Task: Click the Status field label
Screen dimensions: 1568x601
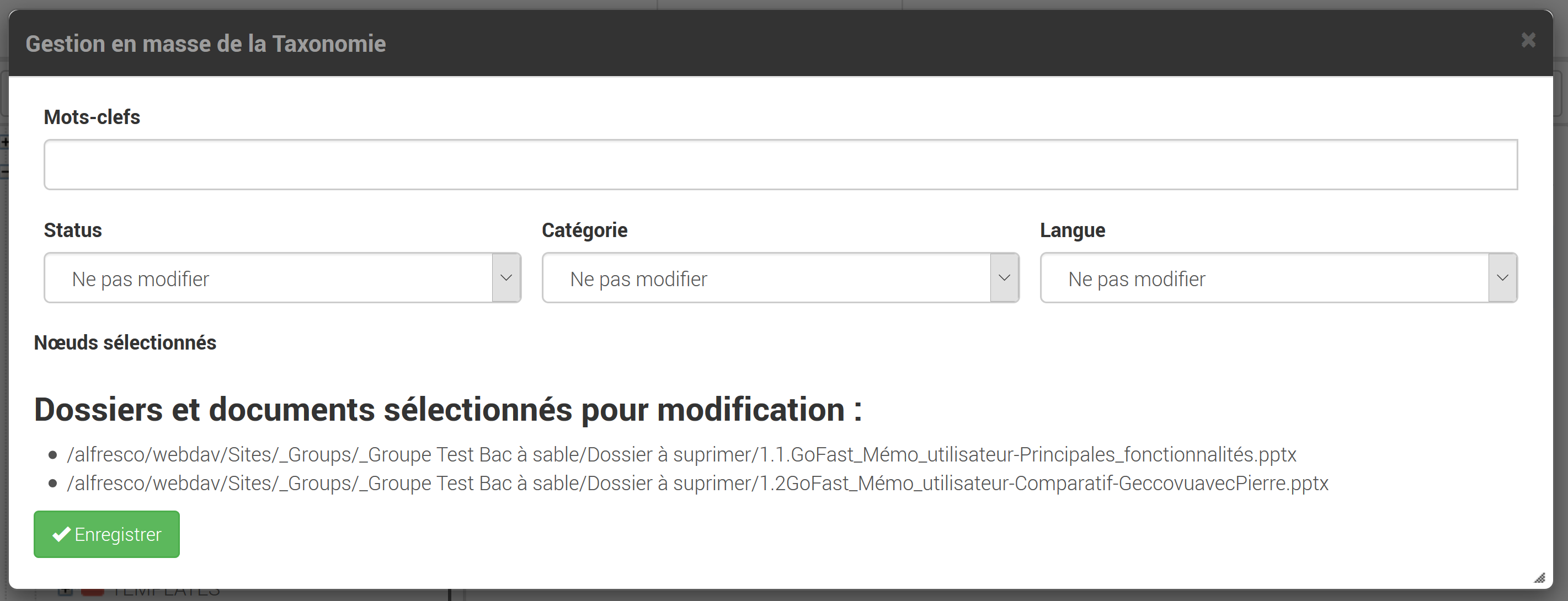Action: [x=73, y=230]
